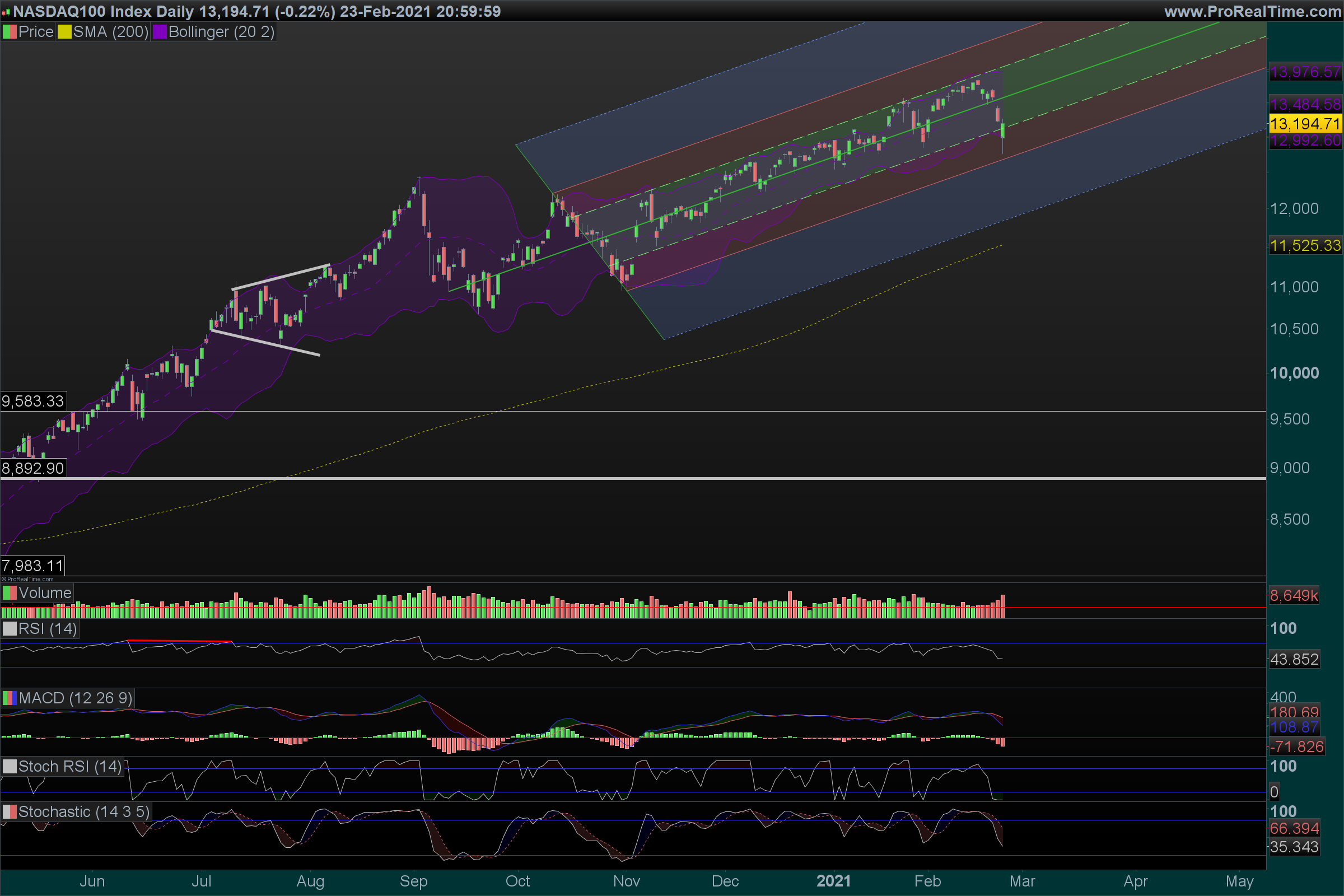Open the Bollinger (20 2) indicator label
Viewport: 1344px width, 896px height.
point(221,32)
